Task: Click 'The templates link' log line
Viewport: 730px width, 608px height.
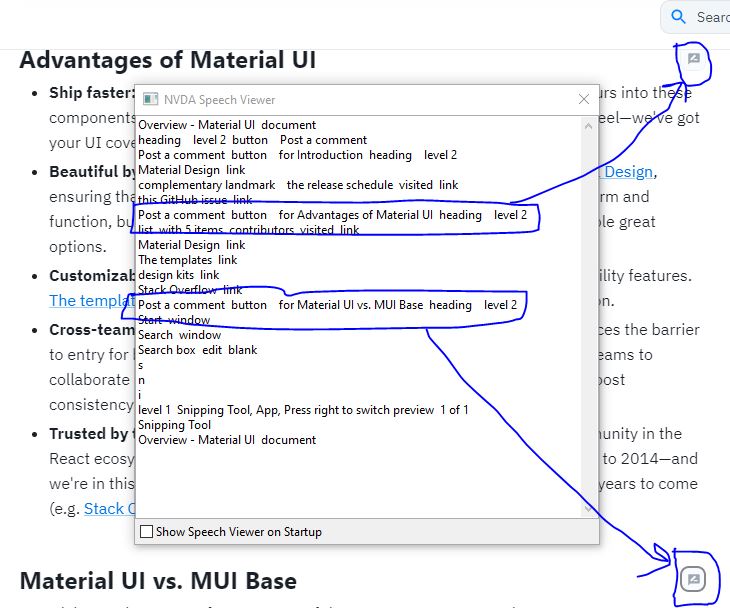Action: [187, 259]
